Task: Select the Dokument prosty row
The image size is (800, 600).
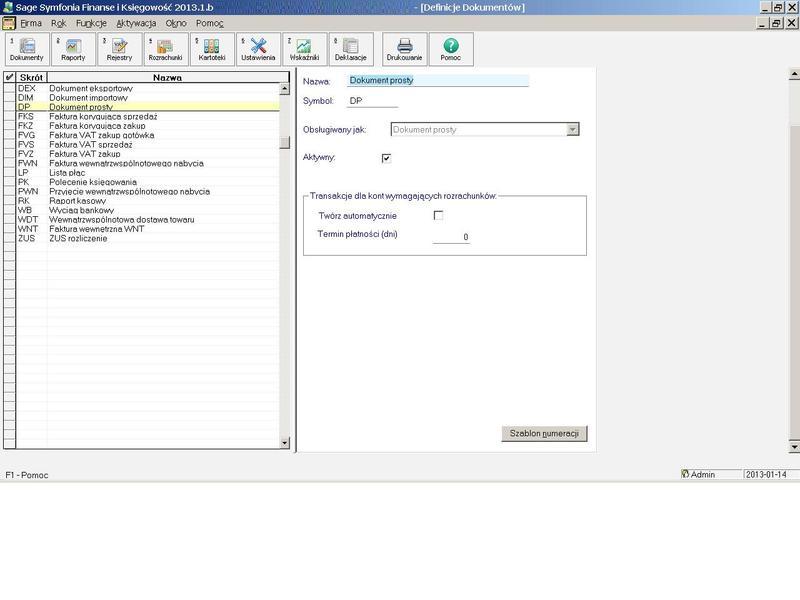Action: [x=148, y=107]
